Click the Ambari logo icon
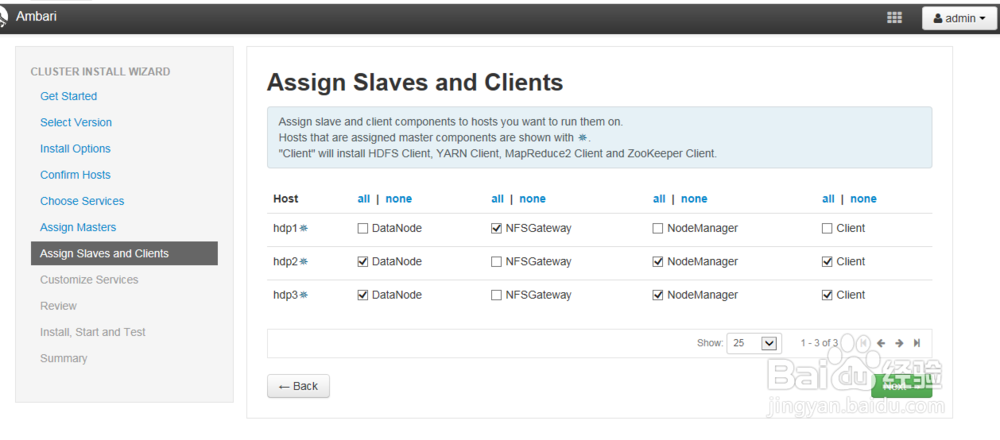This screenshot has width=1000, height=440. pos(6,17)
